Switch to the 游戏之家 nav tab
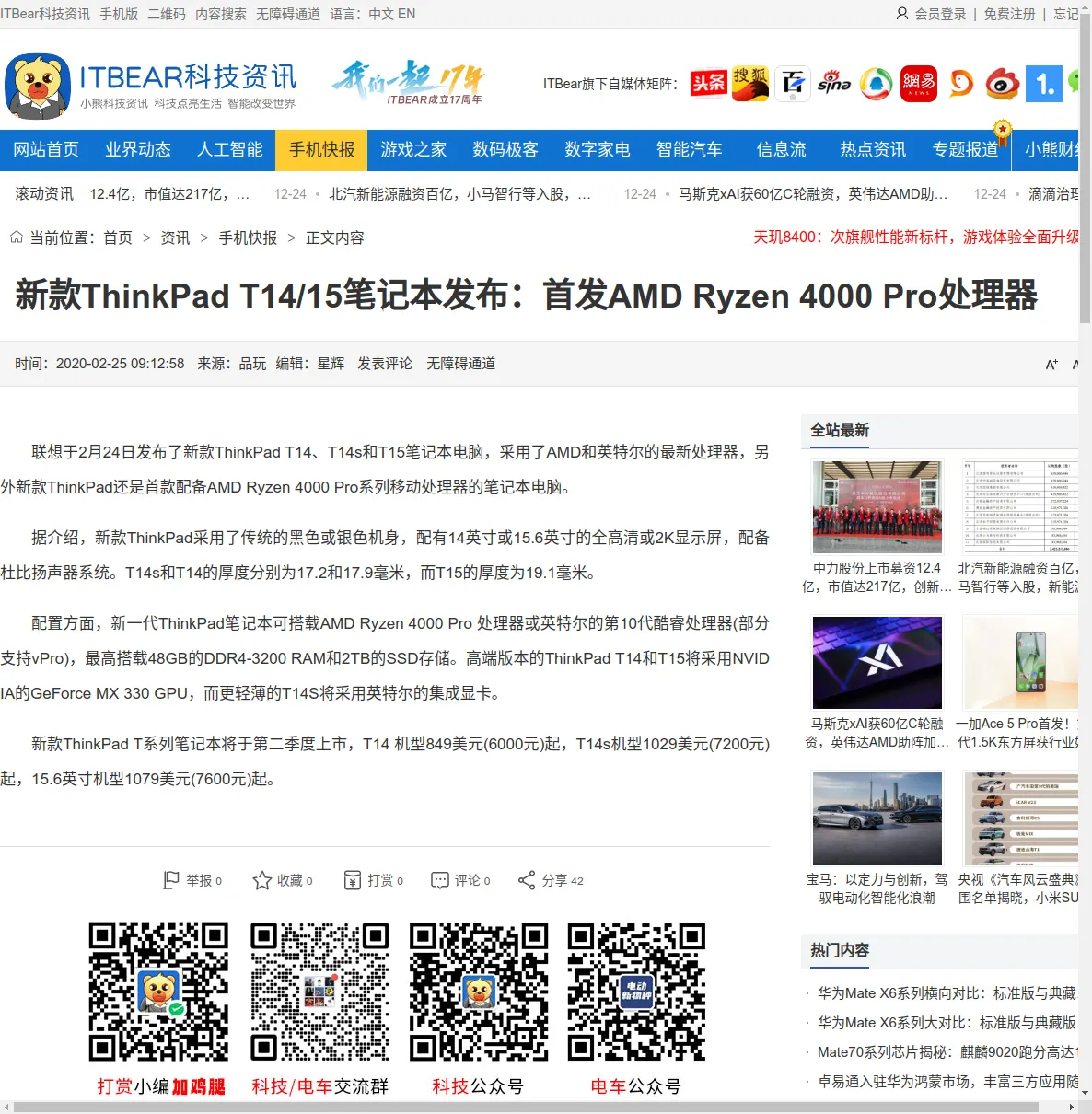Image resolution: width=1092 pixels, height=1114 pixels. click(x=414, y=150)
